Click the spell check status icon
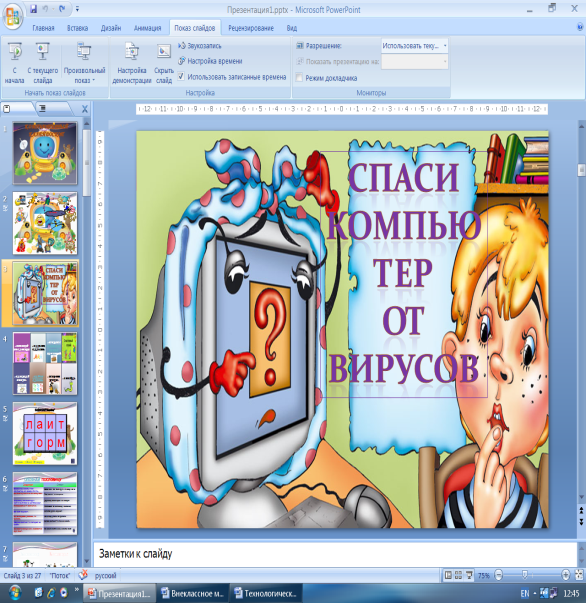586x603 pixels. (83, 575)
